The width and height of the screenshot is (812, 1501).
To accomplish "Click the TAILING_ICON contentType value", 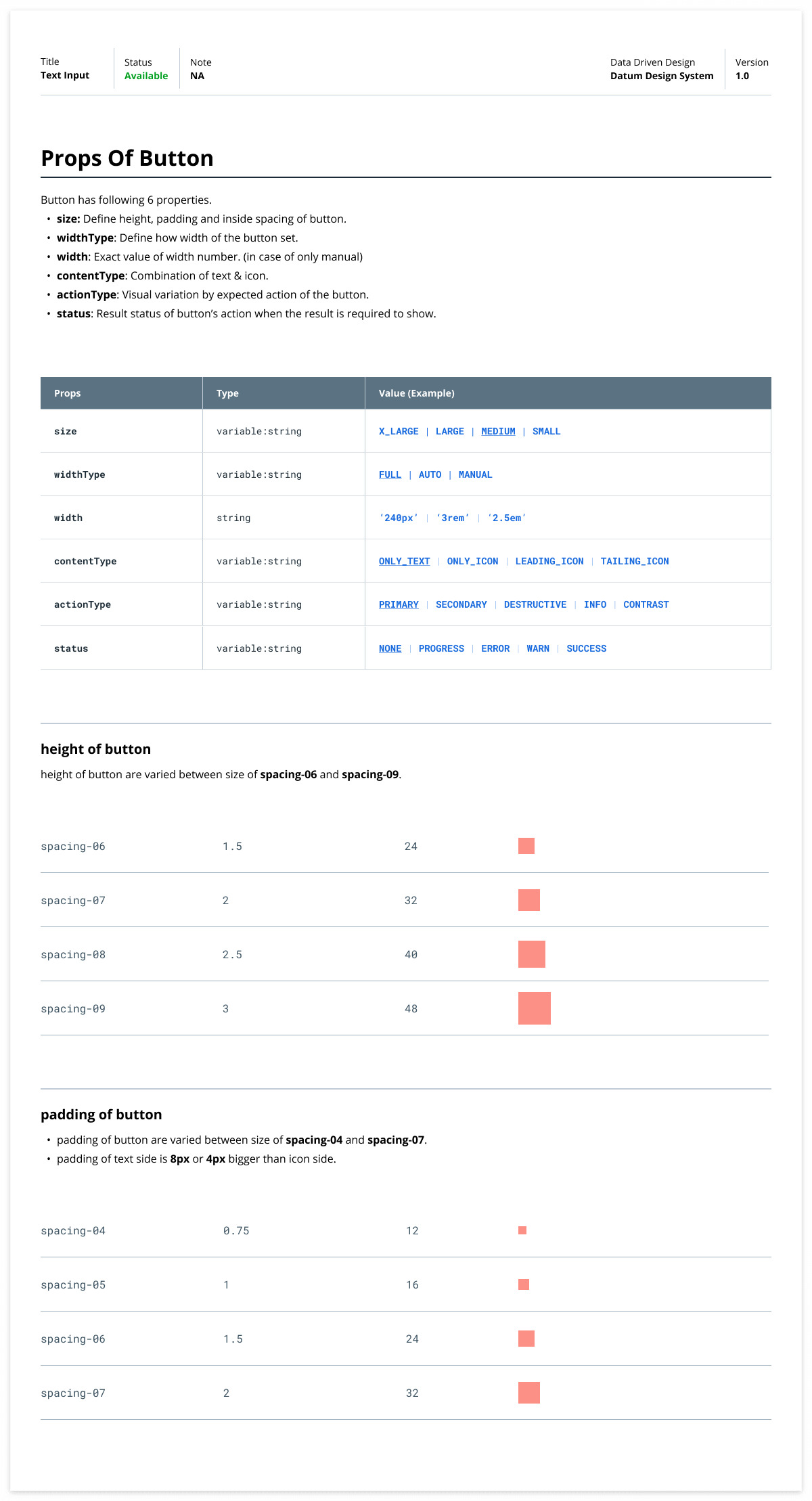I will click(x=635, y=561).
